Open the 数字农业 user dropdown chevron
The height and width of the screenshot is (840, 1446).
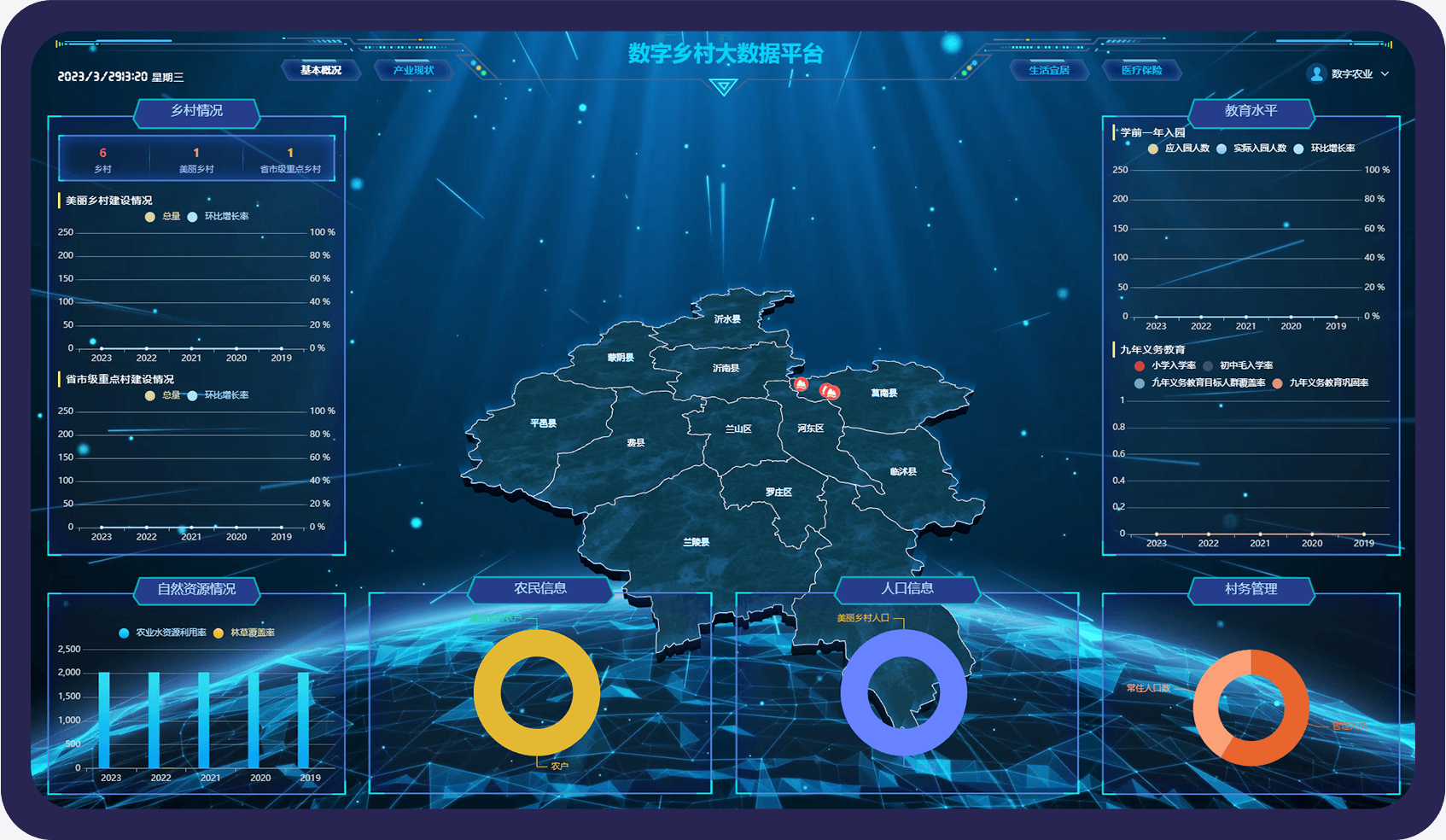click(1385, 73)
